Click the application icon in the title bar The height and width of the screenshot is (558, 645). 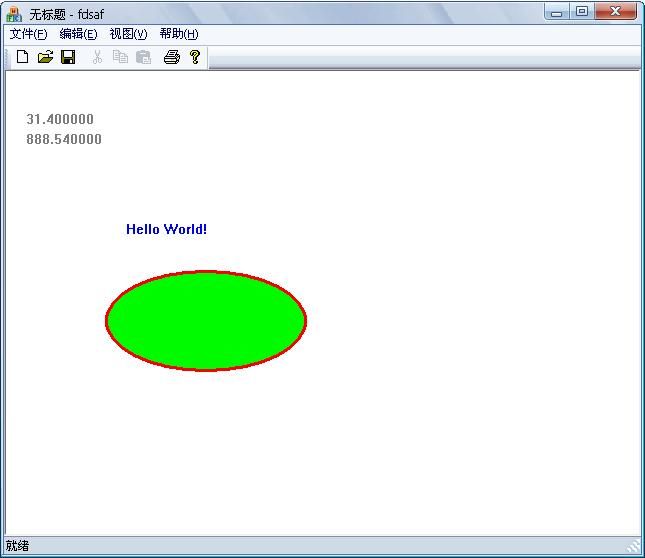tap(14, 14)
